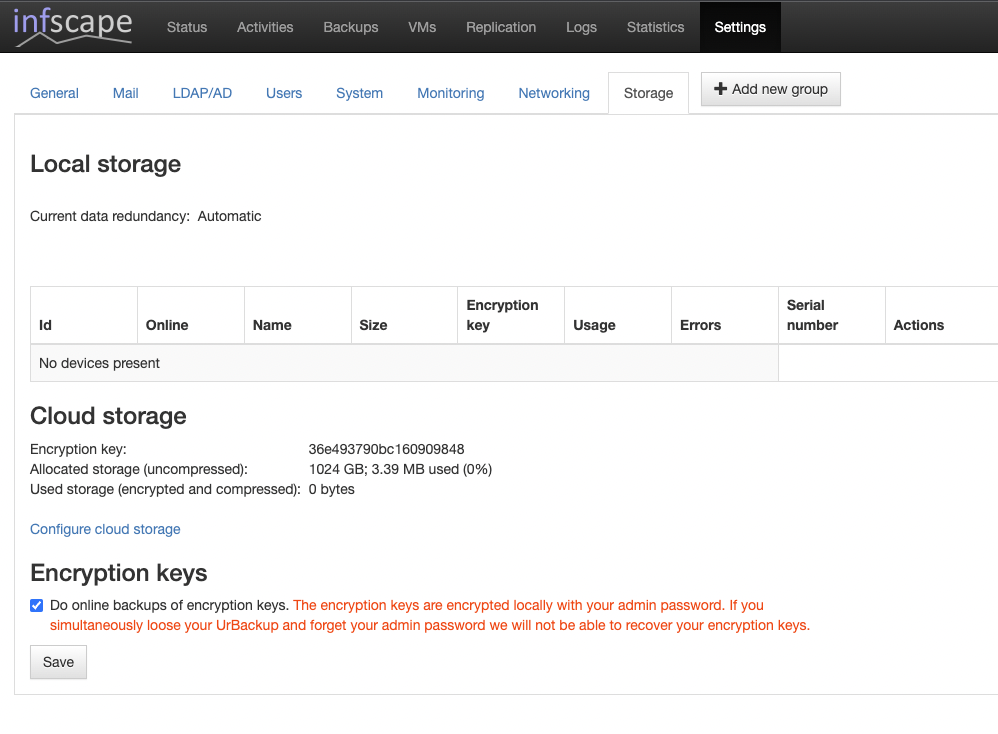
Task: Switch to the Mail tab
Action: point(125,93)
